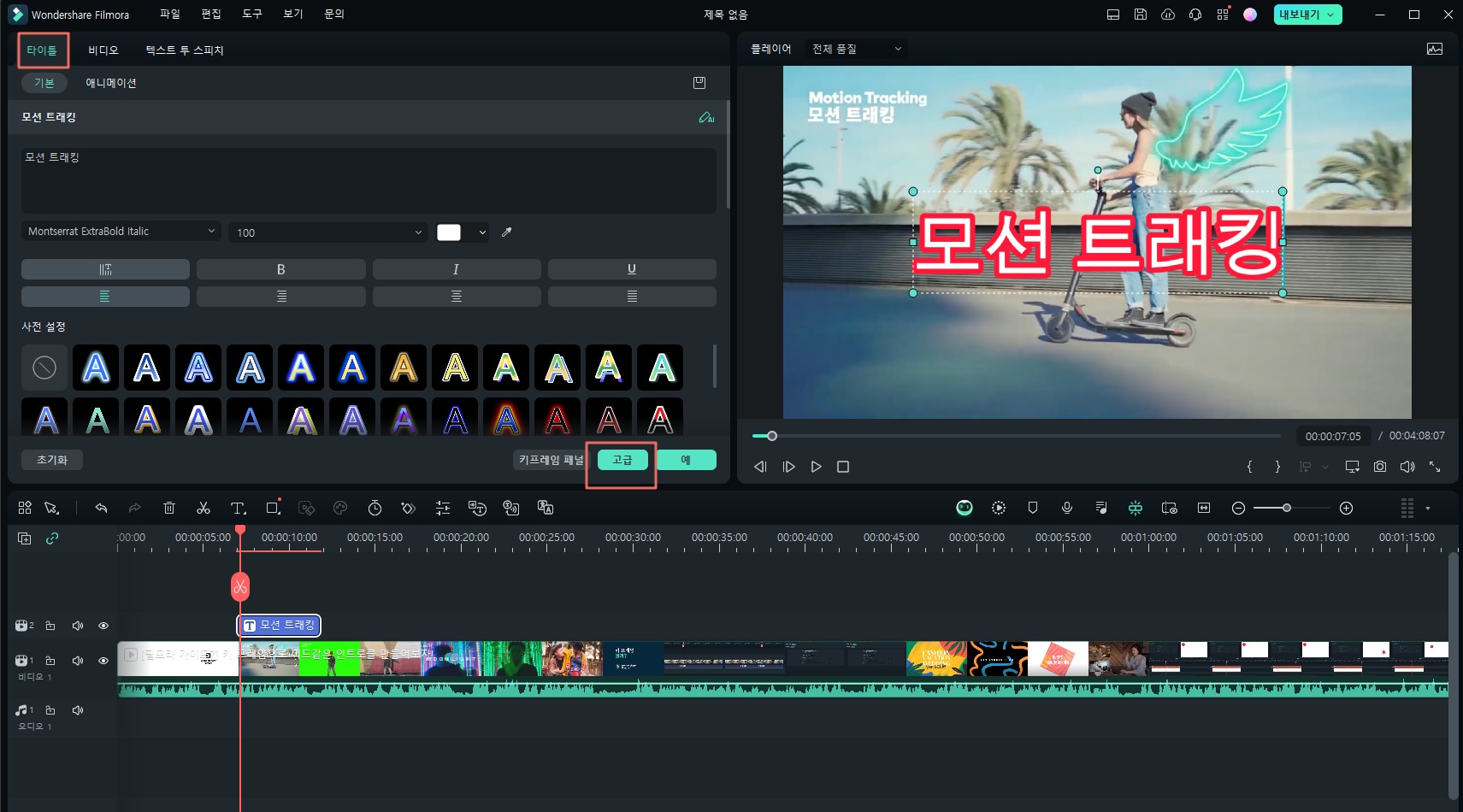Click the player progress bar handle
Image resolution: width=1463 pixels, height=812 pixels.
[772, 436]
